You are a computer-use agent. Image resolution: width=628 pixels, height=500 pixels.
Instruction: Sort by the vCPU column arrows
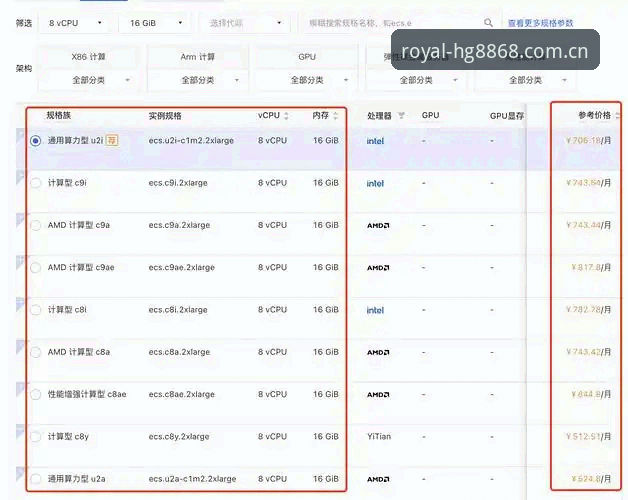(x=286, y=116)
